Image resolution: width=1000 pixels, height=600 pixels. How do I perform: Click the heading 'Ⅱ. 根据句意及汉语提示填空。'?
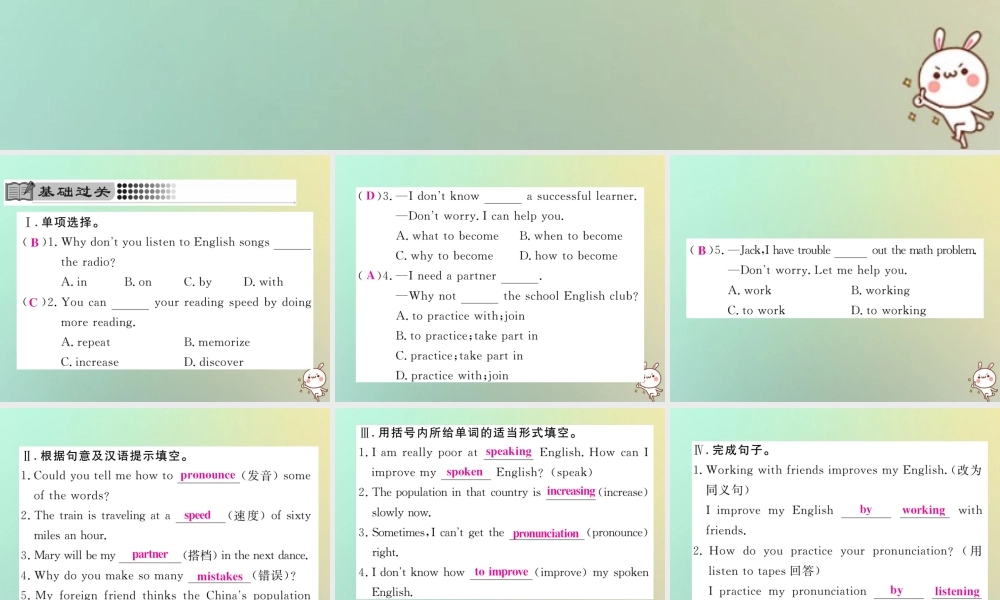point(106,456)
